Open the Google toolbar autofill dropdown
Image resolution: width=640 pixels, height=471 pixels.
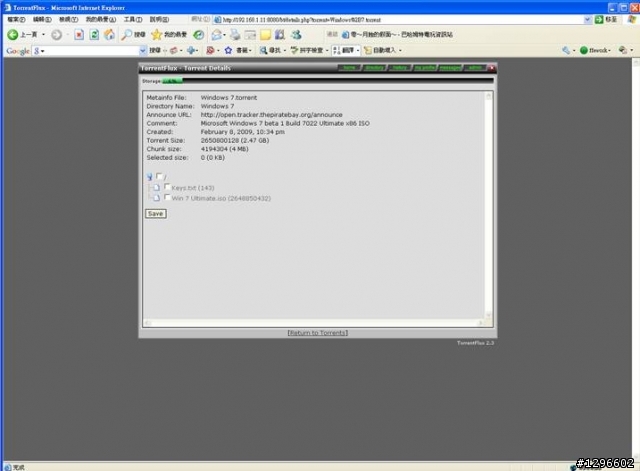click(x=400, y=50)
